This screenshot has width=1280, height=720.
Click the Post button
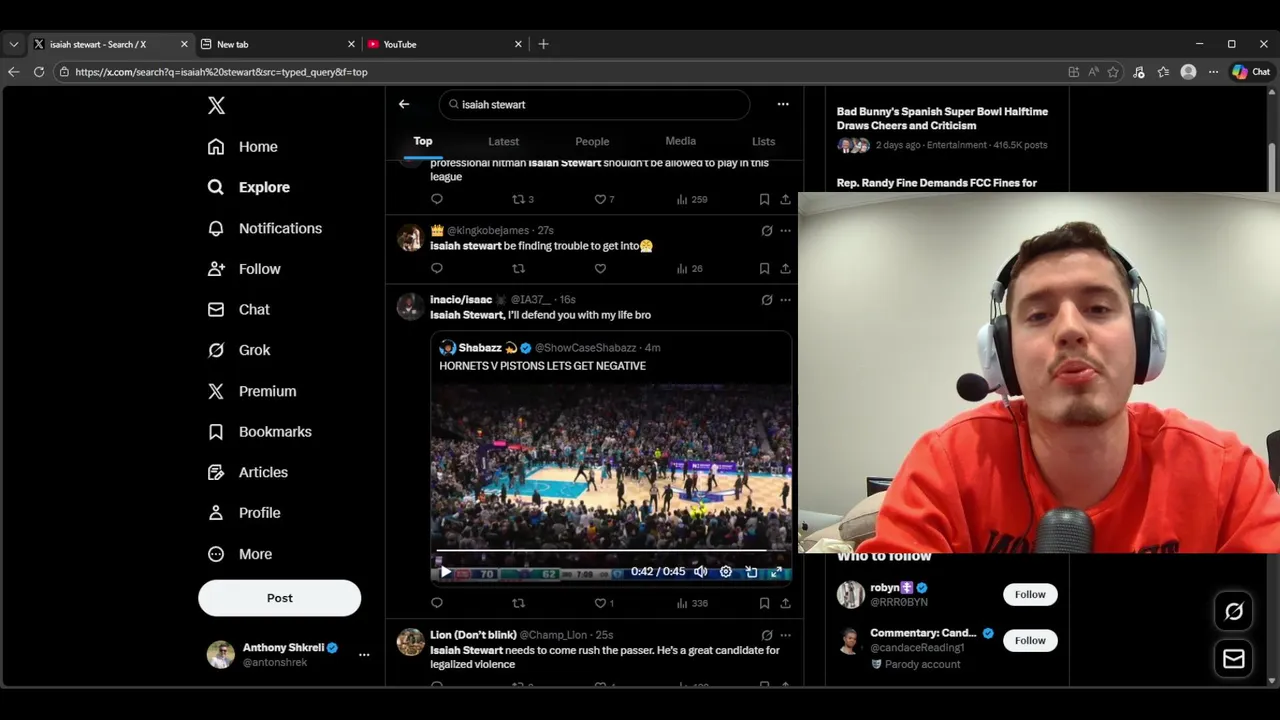[279, 598]
